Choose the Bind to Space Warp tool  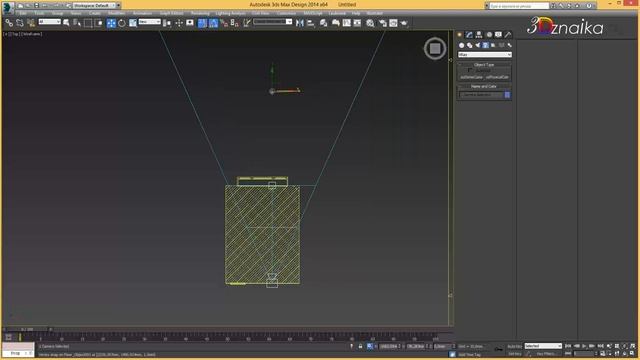coord(31,23)
